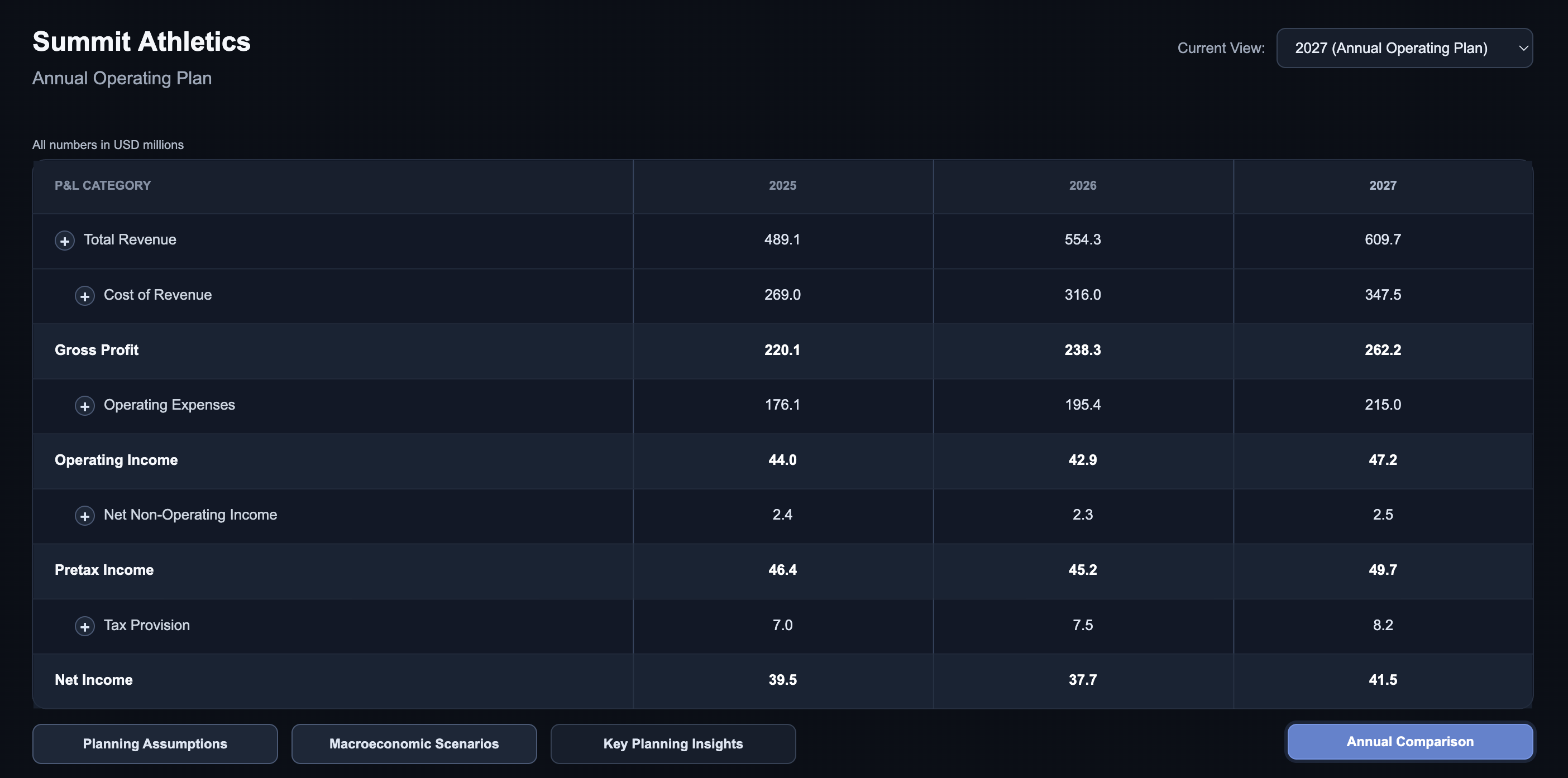Viewport: 1568px width, 778px height.
Task: Expand the Cost of Revenue row
Action: pos(85,296)
